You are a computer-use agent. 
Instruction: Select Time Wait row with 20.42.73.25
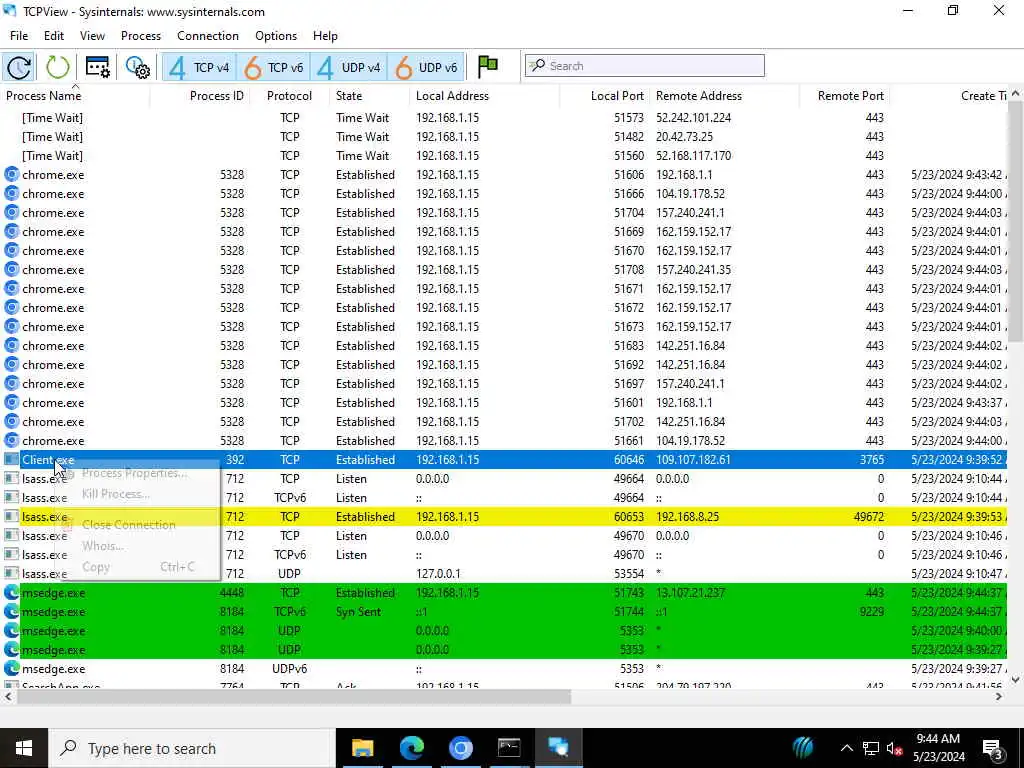pos(503,136)
